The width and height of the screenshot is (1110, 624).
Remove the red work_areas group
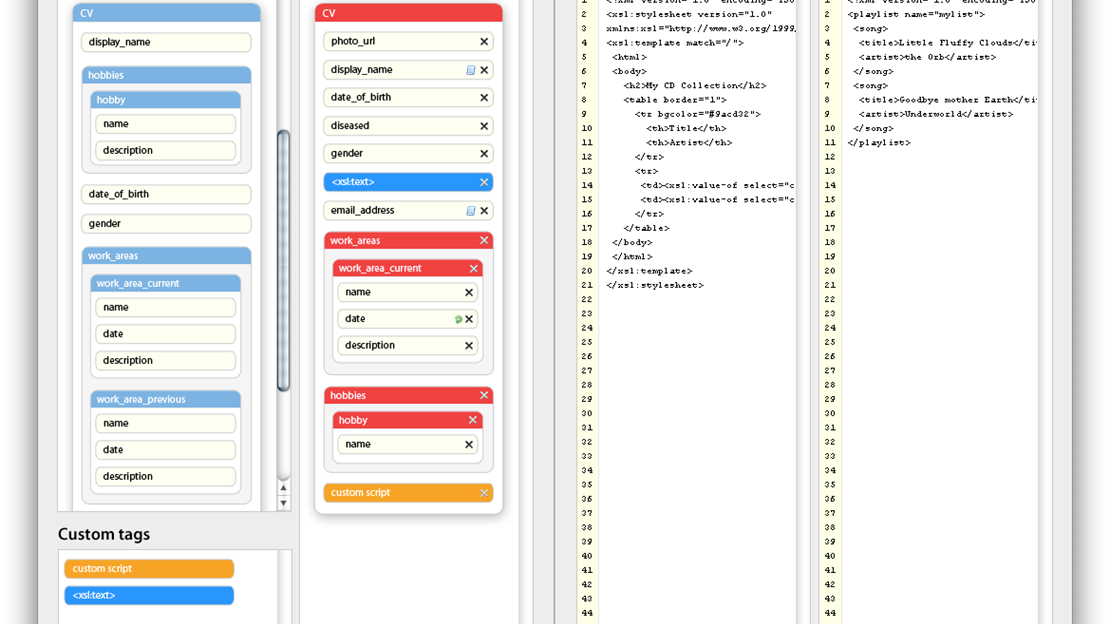(x=484, y=241)
